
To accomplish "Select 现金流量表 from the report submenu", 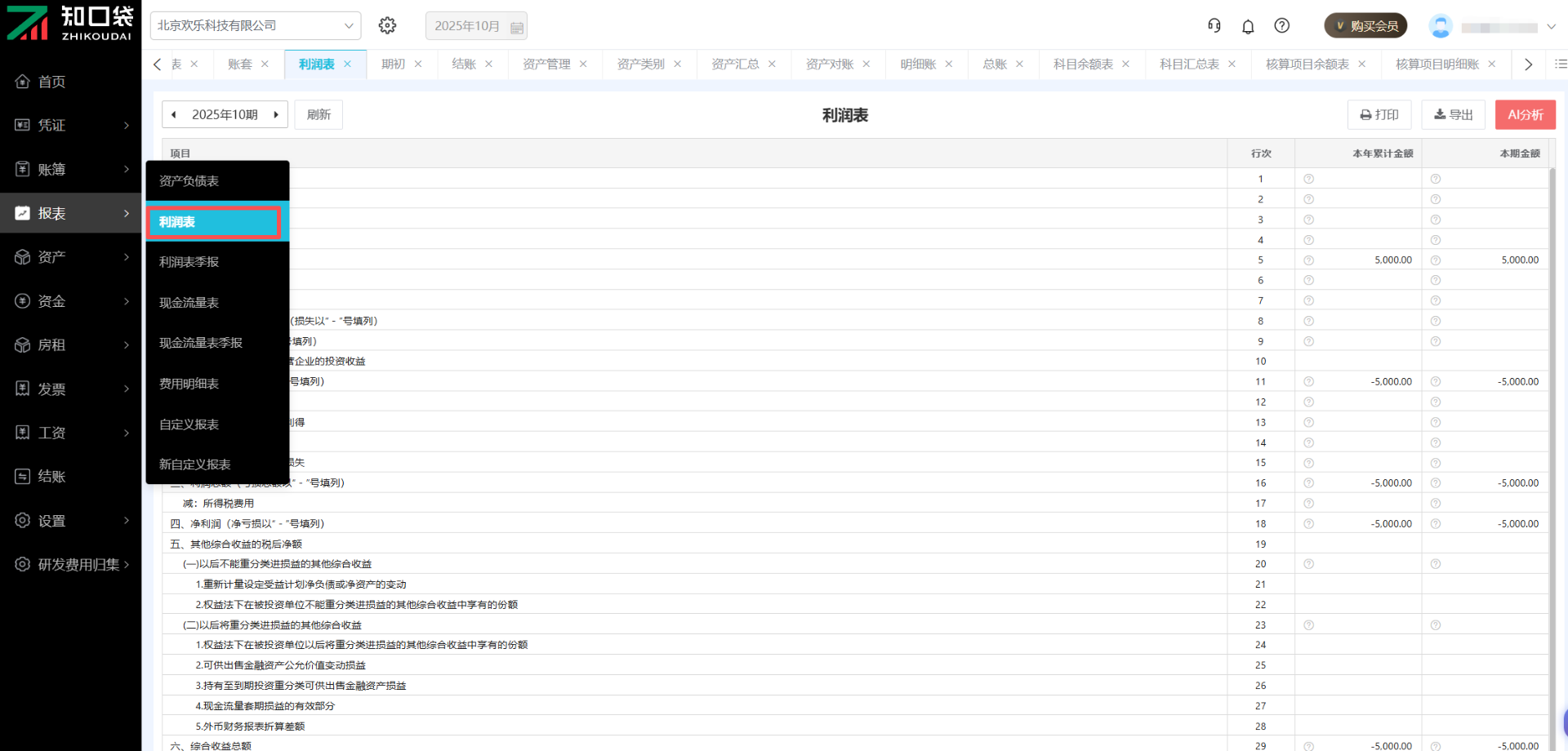I will click(189, 303).
